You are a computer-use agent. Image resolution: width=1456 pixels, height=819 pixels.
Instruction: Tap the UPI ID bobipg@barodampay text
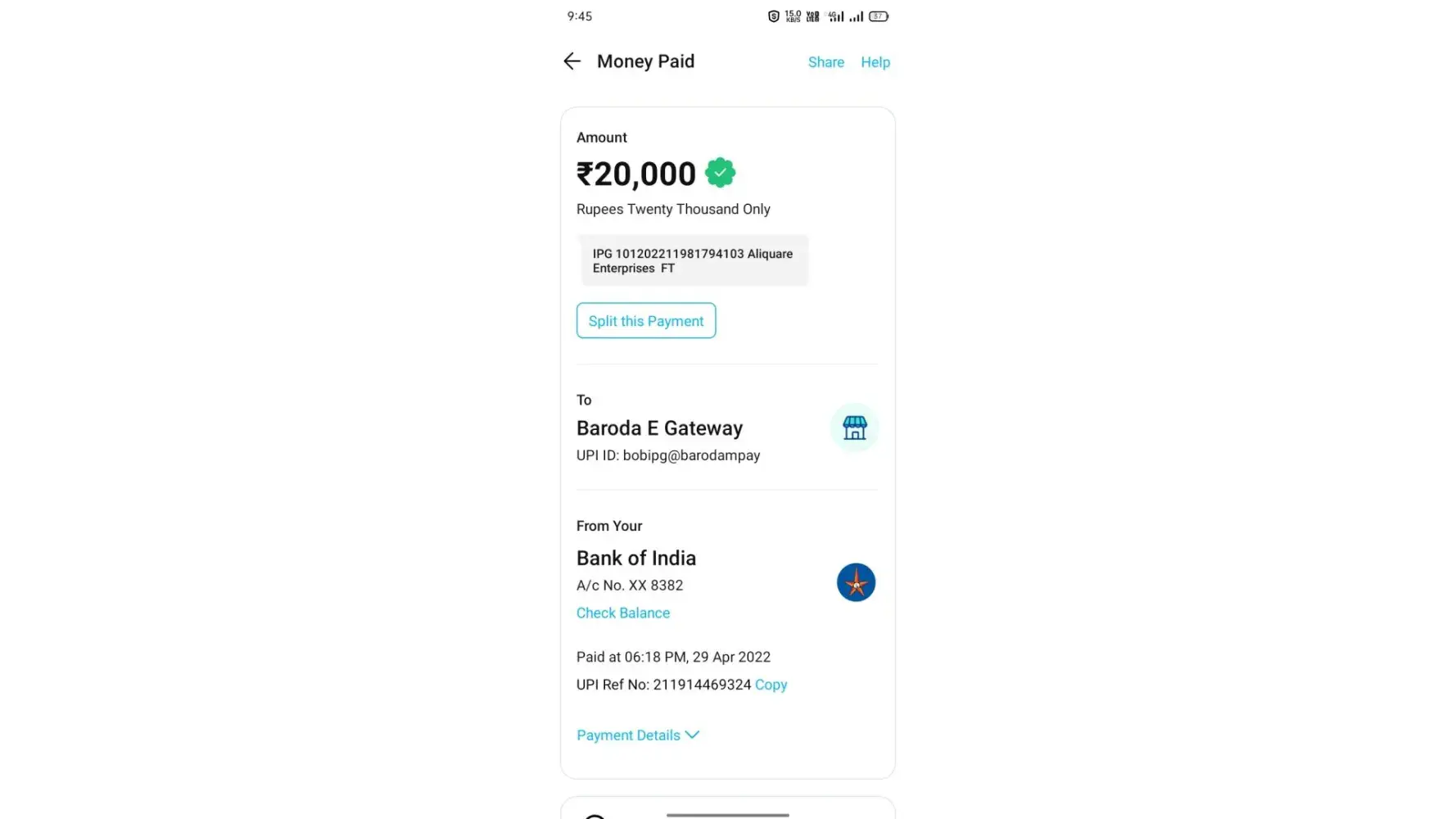pos(668,455)
